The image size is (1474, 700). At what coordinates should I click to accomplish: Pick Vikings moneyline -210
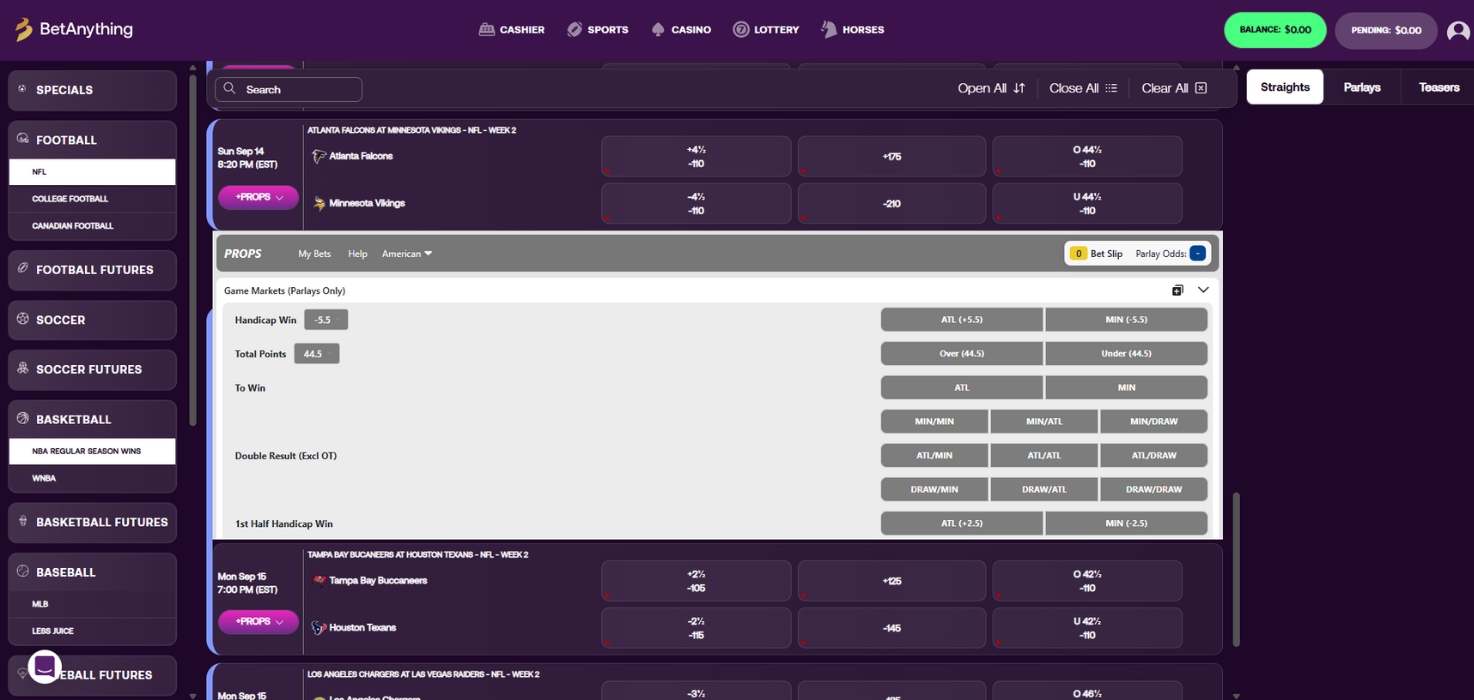[x=892, y=203]
